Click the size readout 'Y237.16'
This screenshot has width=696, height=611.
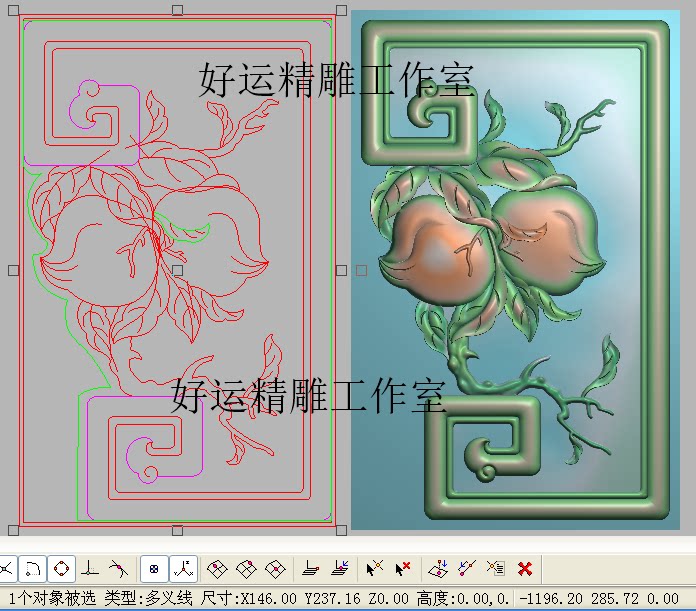[333, 599]
